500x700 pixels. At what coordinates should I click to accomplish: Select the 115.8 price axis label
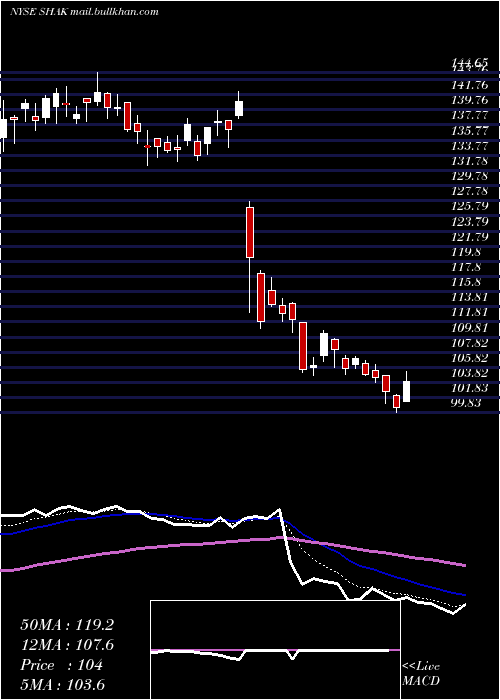coord(466,282)
